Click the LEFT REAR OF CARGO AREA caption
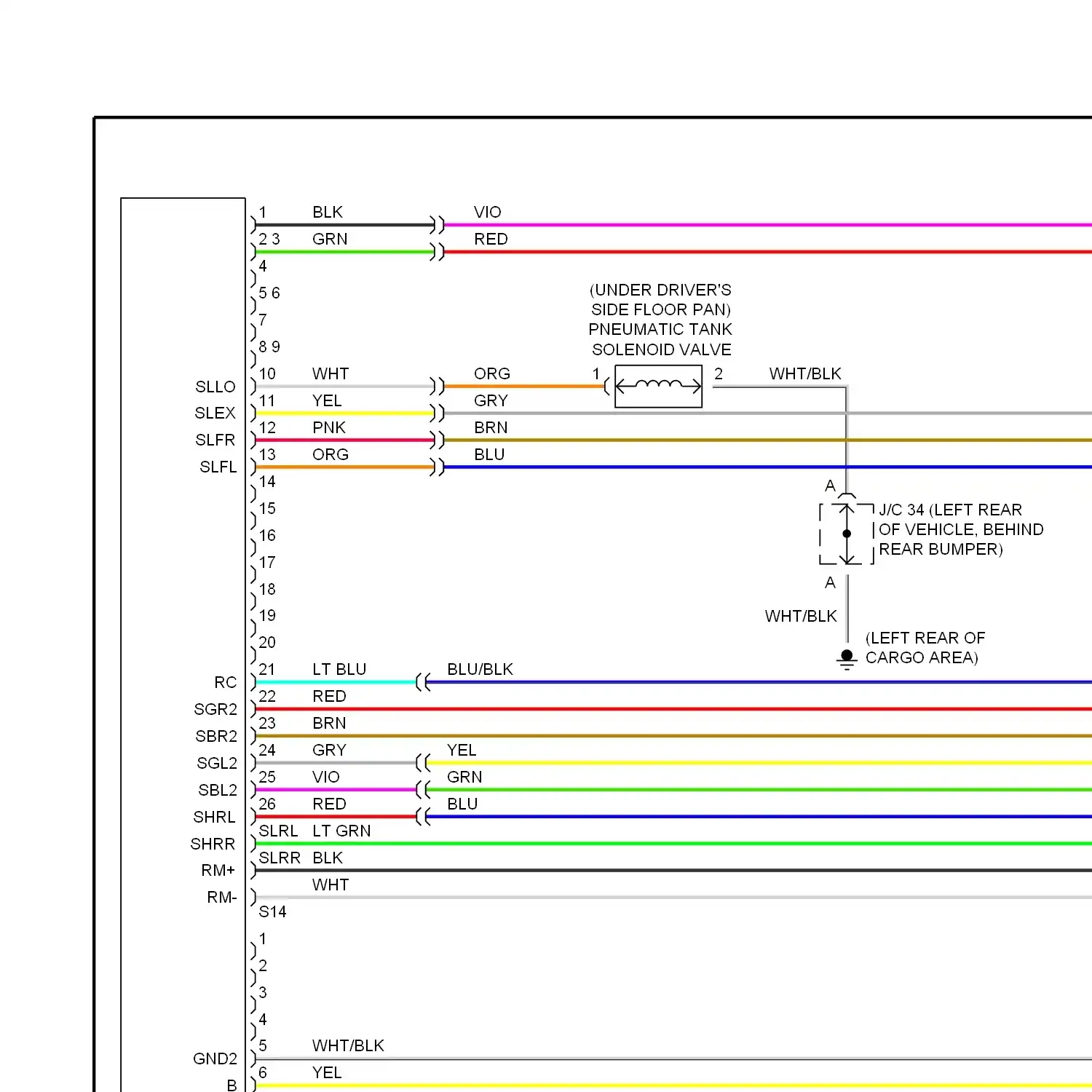The height and width of the screenshot is (1092, 1092). click(x=925, y=648)
